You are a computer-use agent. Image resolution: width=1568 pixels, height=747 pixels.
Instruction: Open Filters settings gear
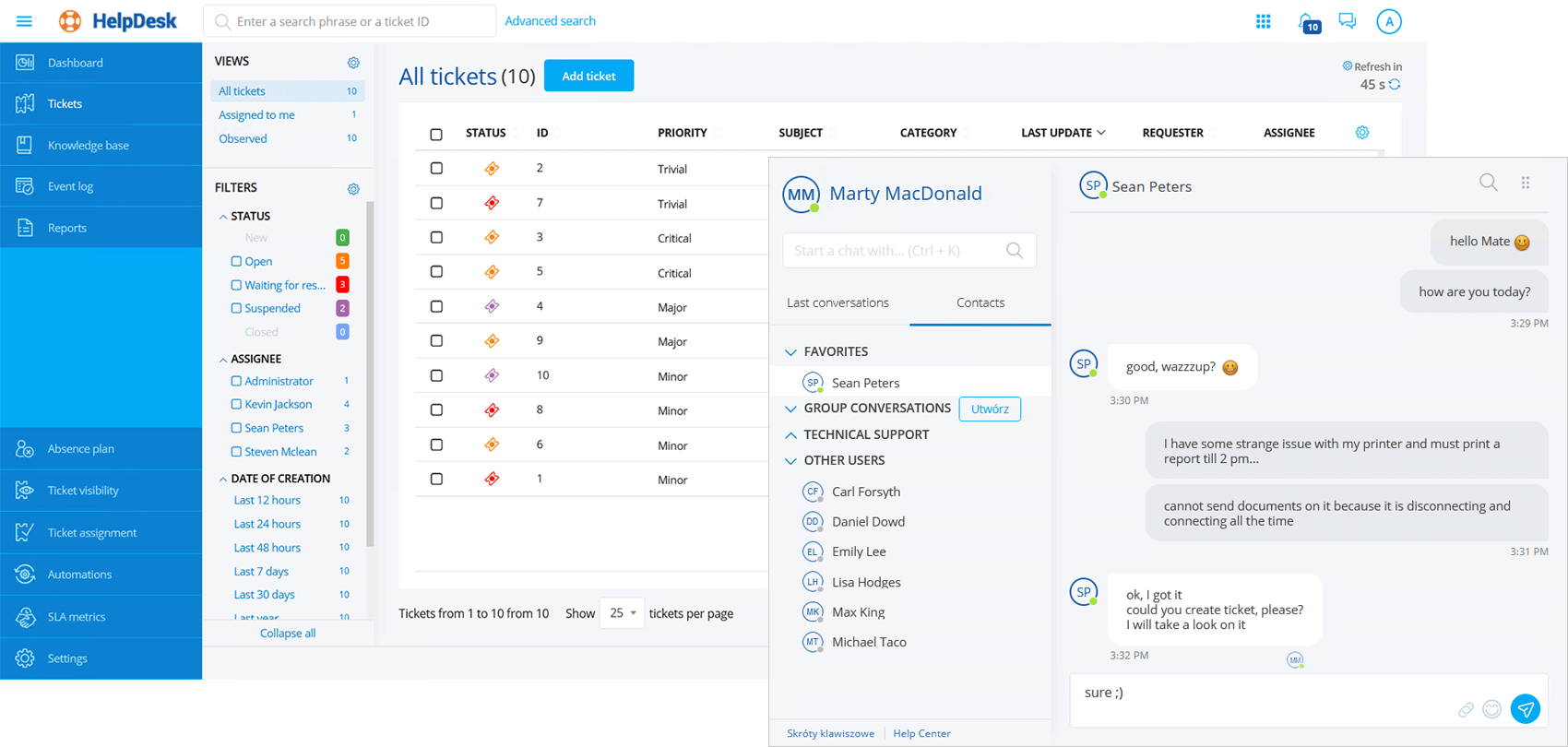[353, 189]
